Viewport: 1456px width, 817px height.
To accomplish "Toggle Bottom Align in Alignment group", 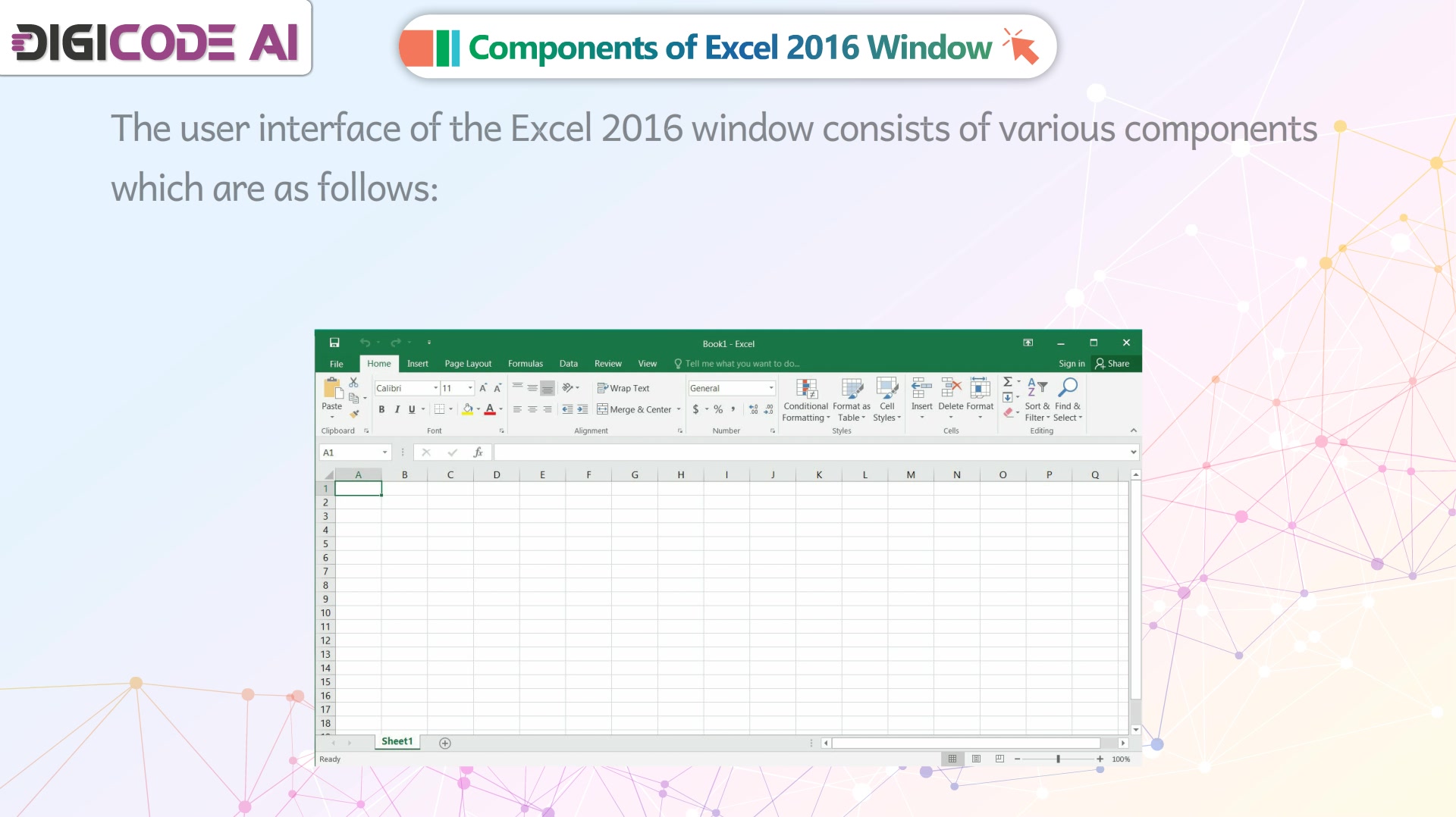I will [x=548, y=388].
